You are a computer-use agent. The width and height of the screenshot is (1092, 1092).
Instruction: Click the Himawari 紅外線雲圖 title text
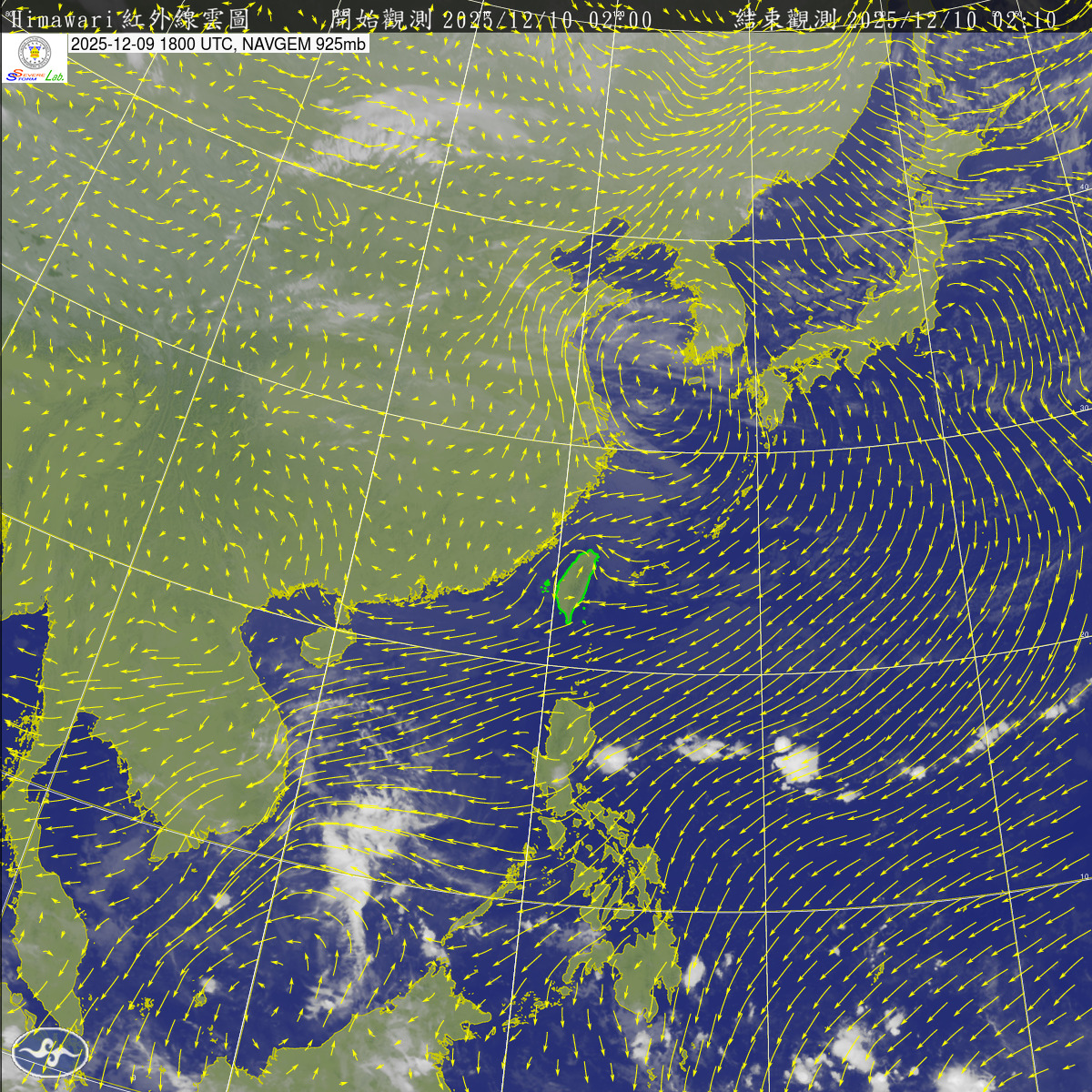click(x=118, y=18)
